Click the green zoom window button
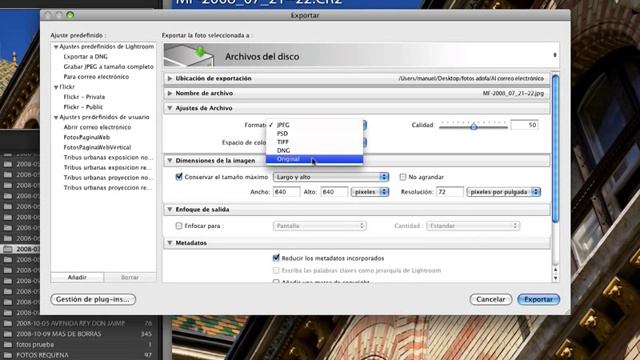Viewport: 640px width, 360px height. (x=70, y=15)
